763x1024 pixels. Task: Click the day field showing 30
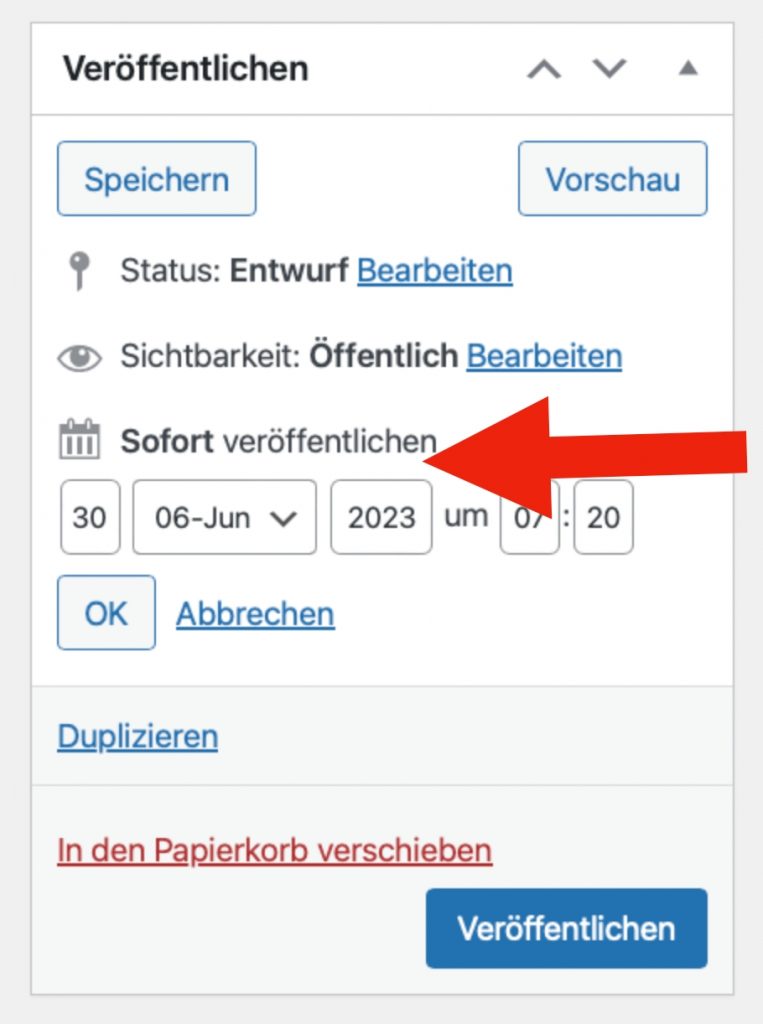[90, 517]
